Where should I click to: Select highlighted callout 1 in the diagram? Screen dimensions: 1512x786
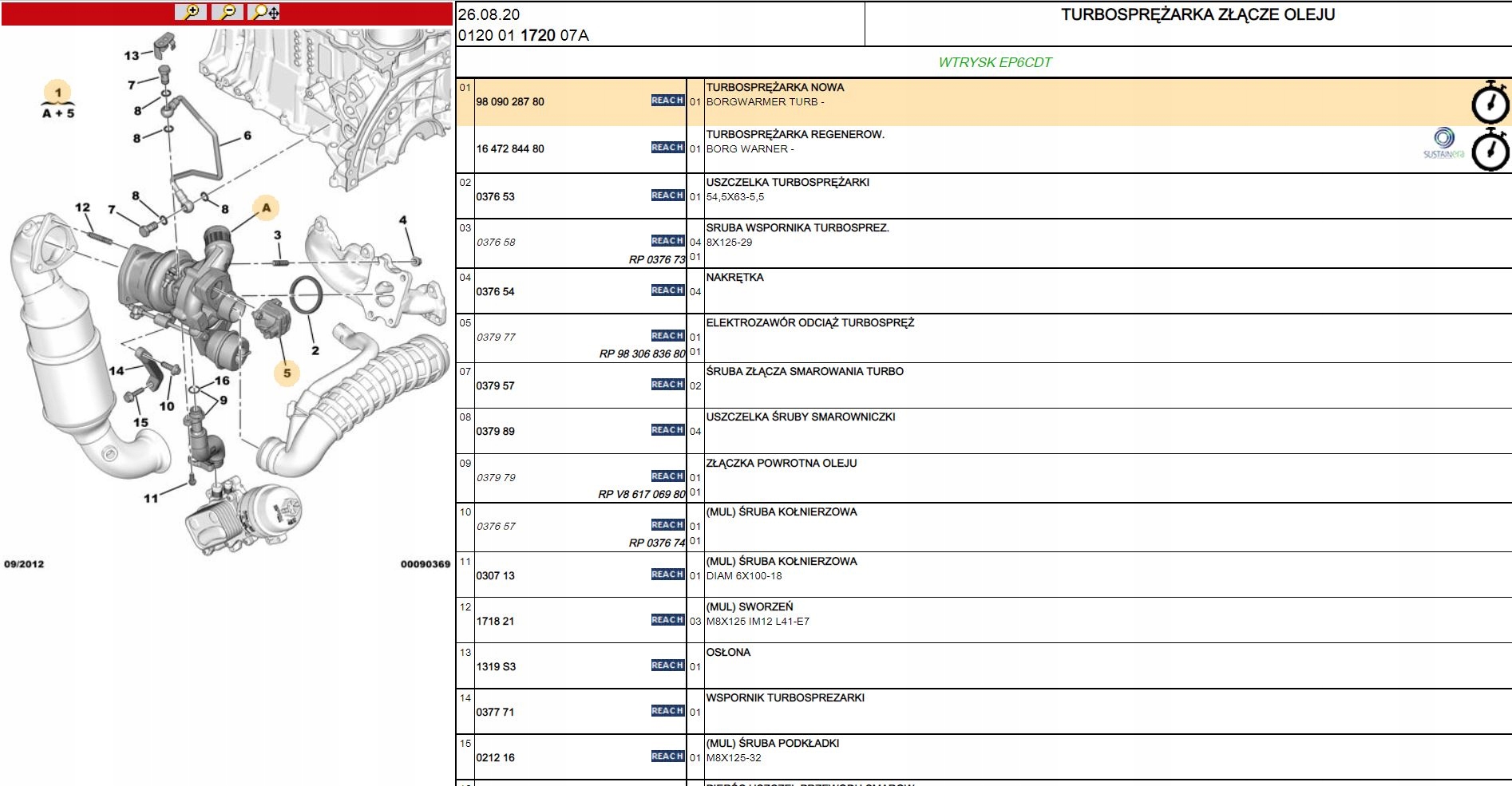coord(57,93)
